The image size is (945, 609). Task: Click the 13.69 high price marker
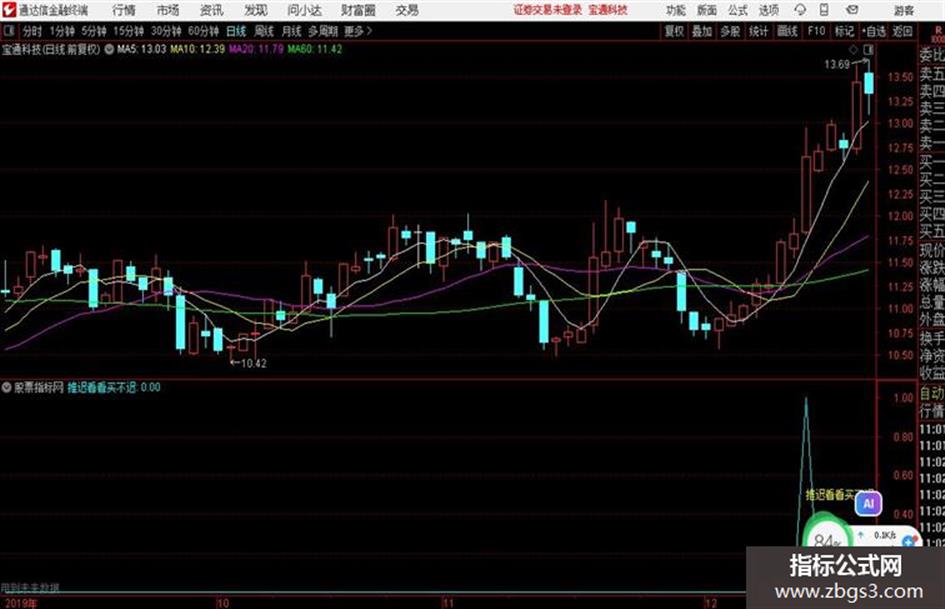[x=837, y=65]
